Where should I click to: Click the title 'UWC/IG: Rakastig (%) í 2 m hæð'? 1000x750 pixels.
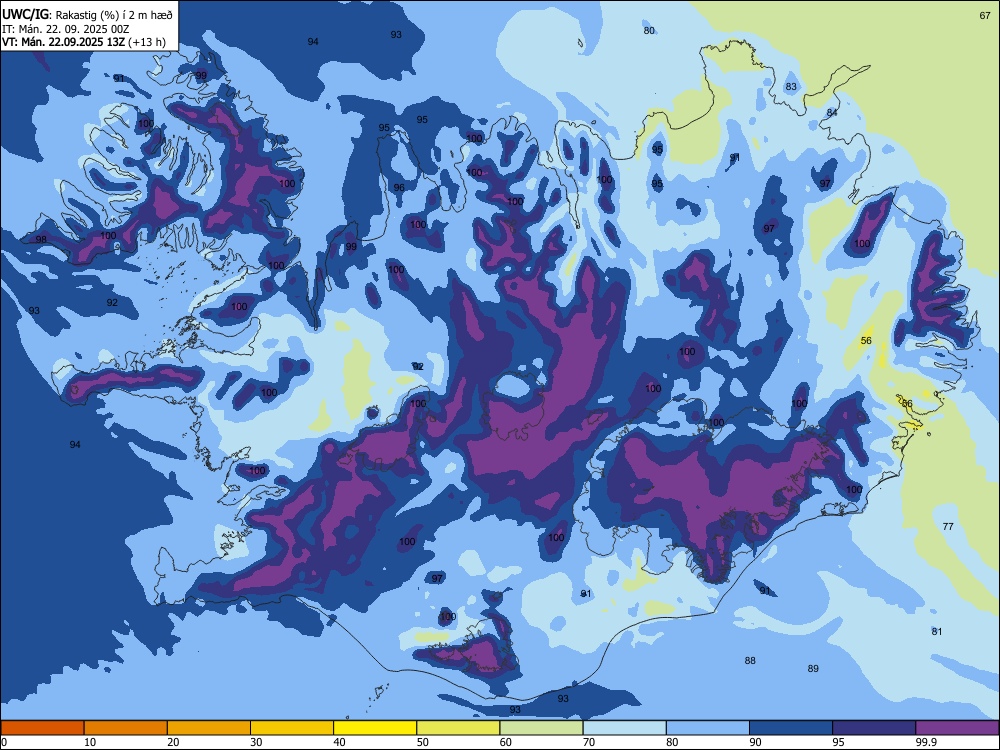coord(87,14)
